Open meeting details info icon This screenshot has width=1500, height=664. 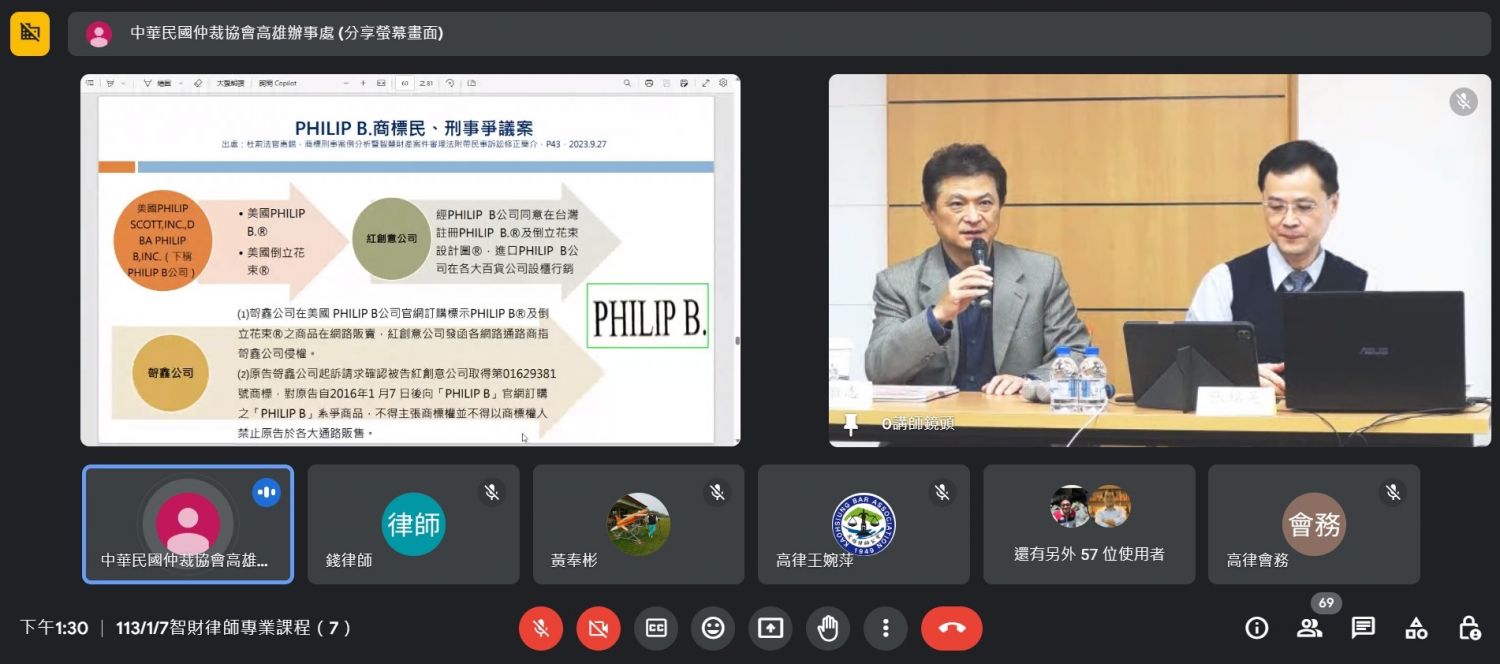pyautogui.click(x=1256, y=628)
